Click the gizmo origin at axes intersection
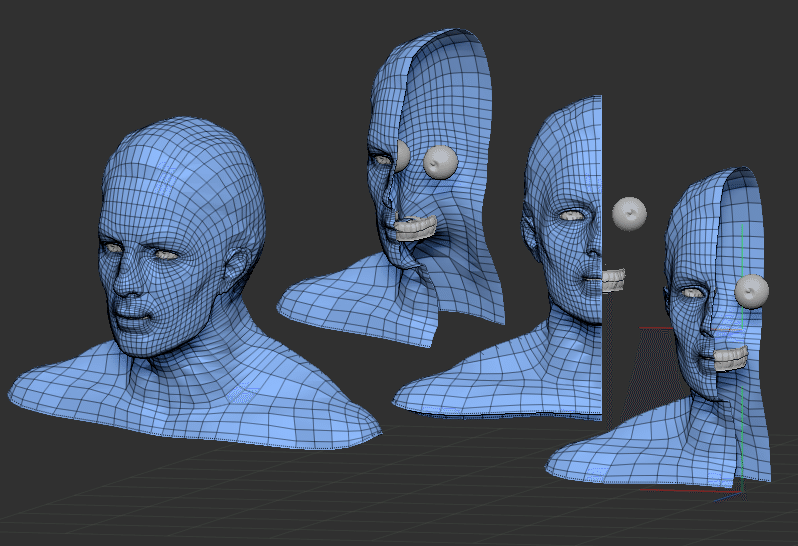Screen dimensions: 798x546 [x=742, y=493]
